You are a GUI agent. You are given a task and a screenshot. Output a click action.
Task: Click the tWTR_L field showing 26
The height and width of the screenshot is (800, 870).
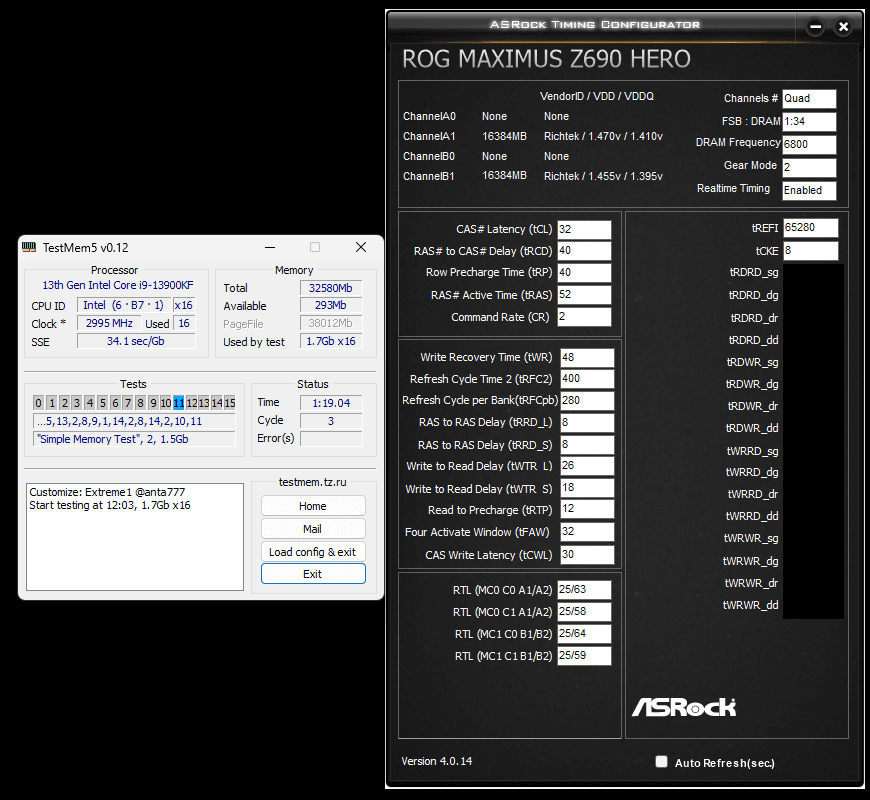pyautogui.click(x=587, y=466)
